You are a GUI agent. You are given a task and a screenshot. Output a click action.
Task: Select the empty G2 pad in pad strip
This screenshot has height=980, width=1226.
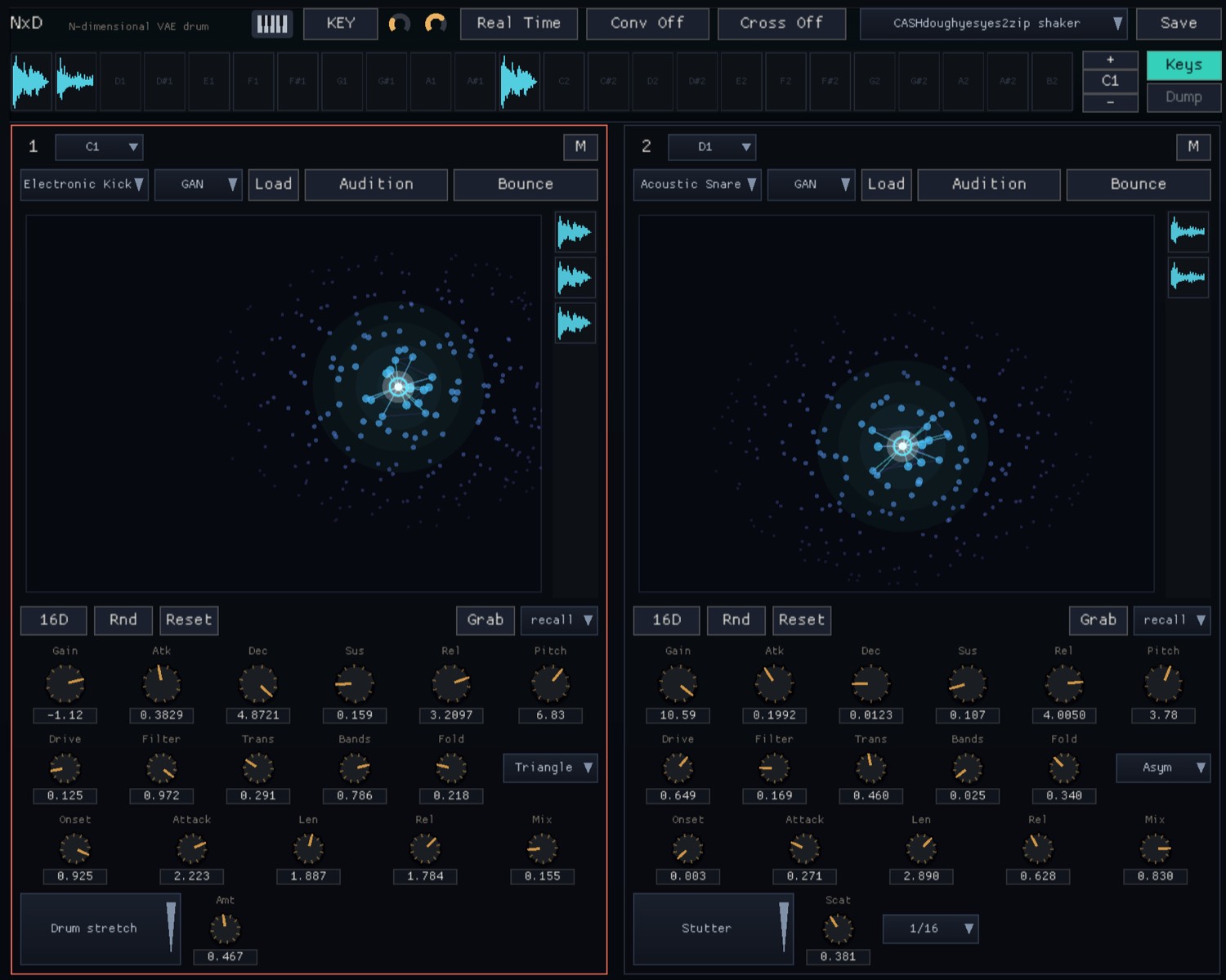[x=875, y=81]
